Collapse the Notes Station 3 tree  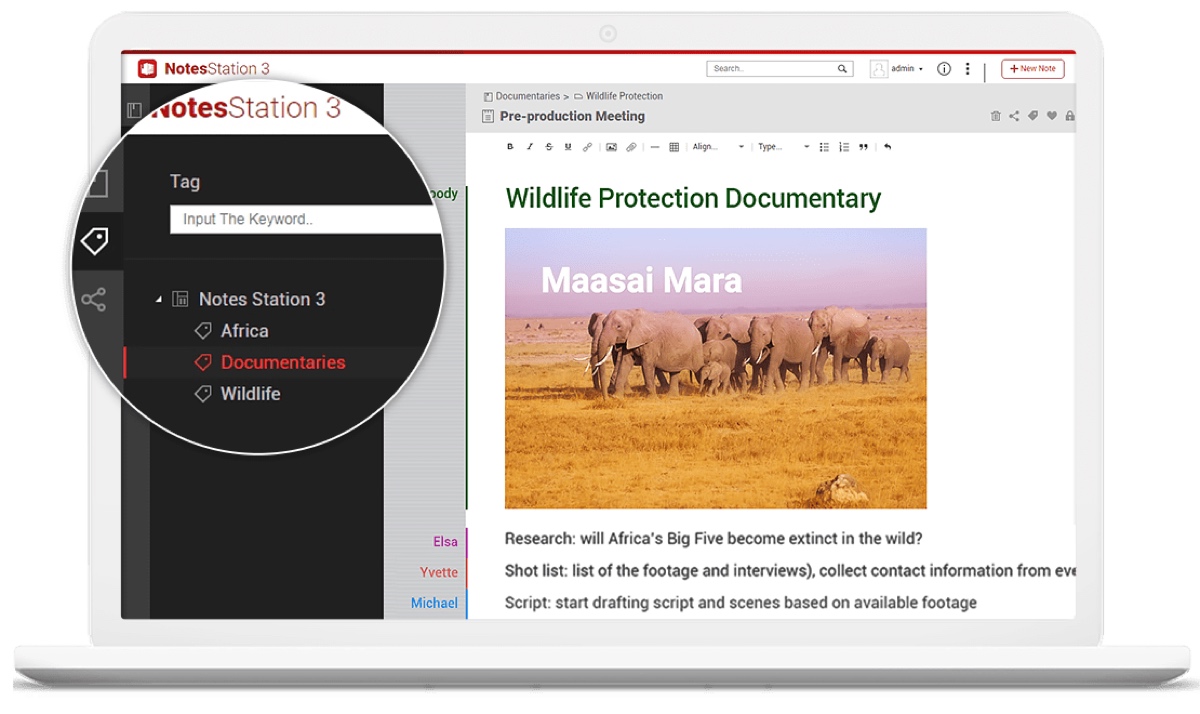tap(159, 300)
